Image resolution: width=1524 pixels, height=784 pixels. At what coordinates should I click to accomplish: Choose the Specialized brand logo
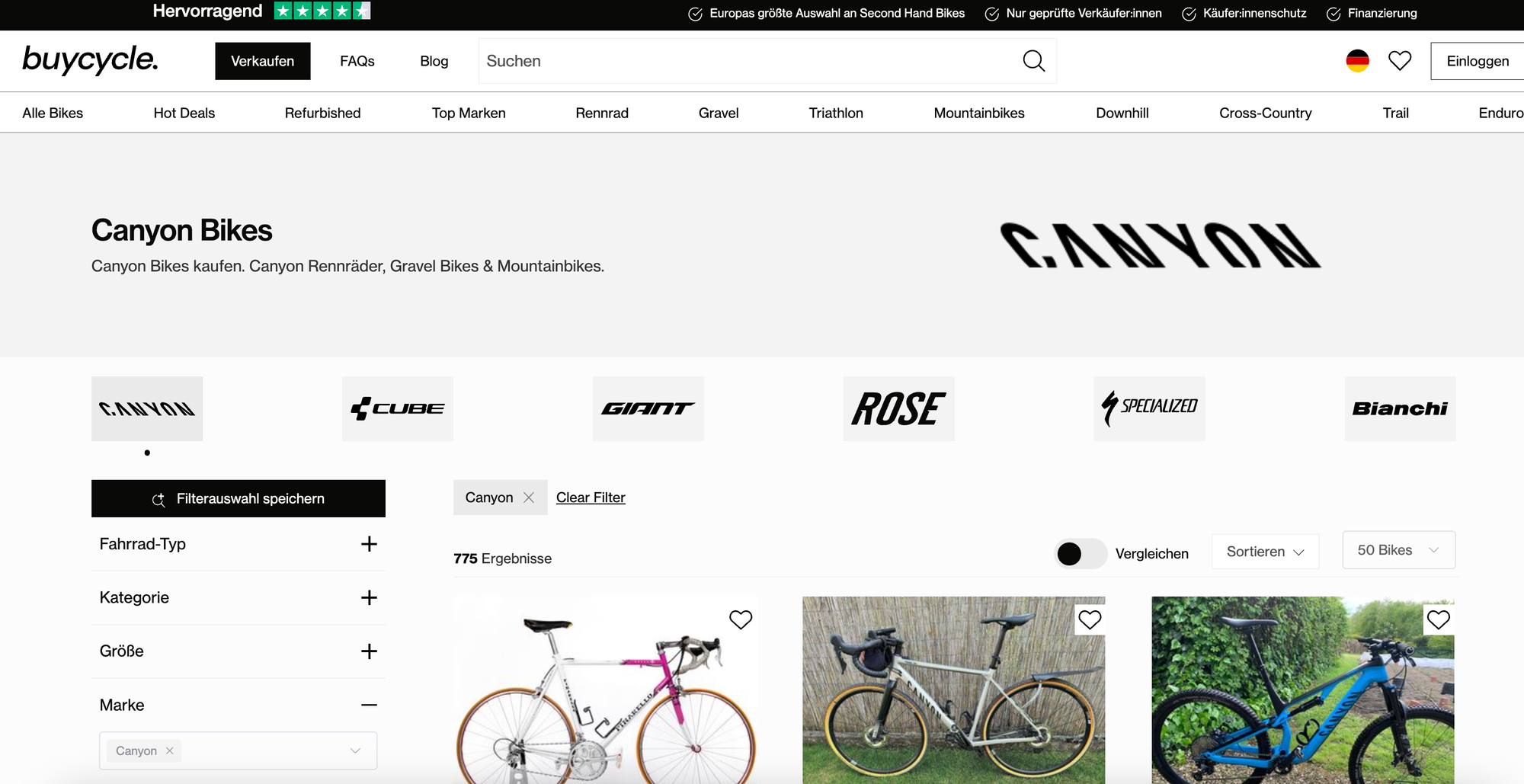[x=1149, y=408]
